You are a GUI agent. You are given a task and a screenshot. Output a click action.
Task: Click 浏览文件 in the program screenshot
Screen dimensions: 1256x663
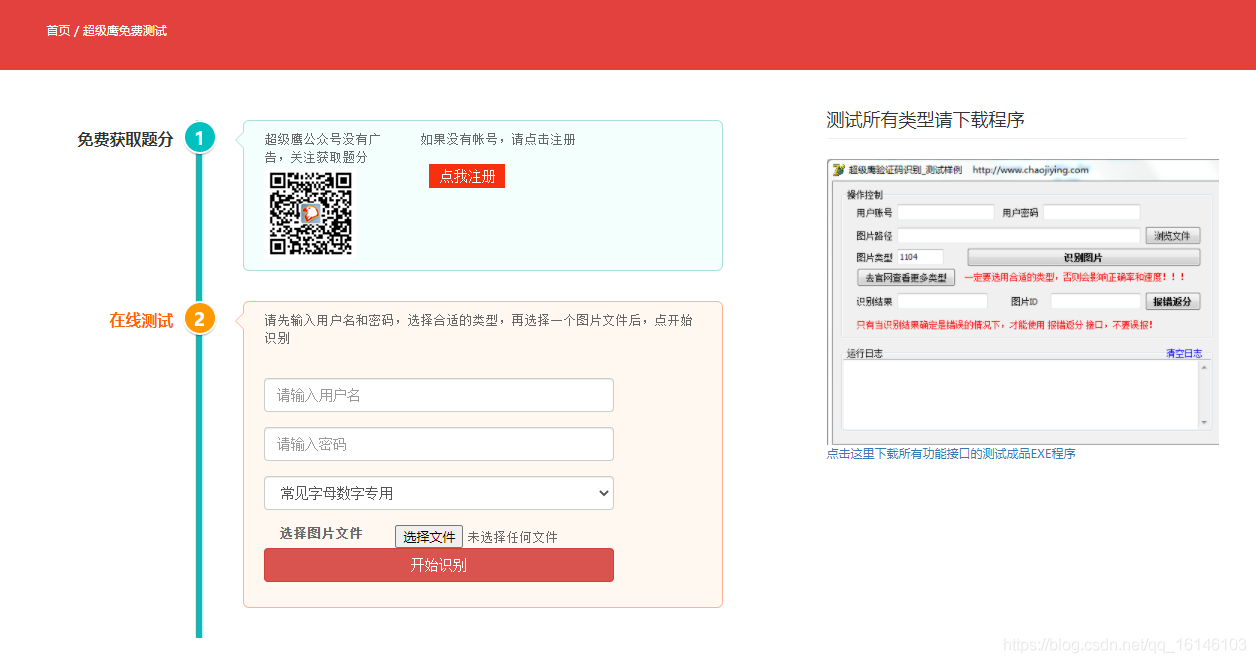click(1172, 236)
